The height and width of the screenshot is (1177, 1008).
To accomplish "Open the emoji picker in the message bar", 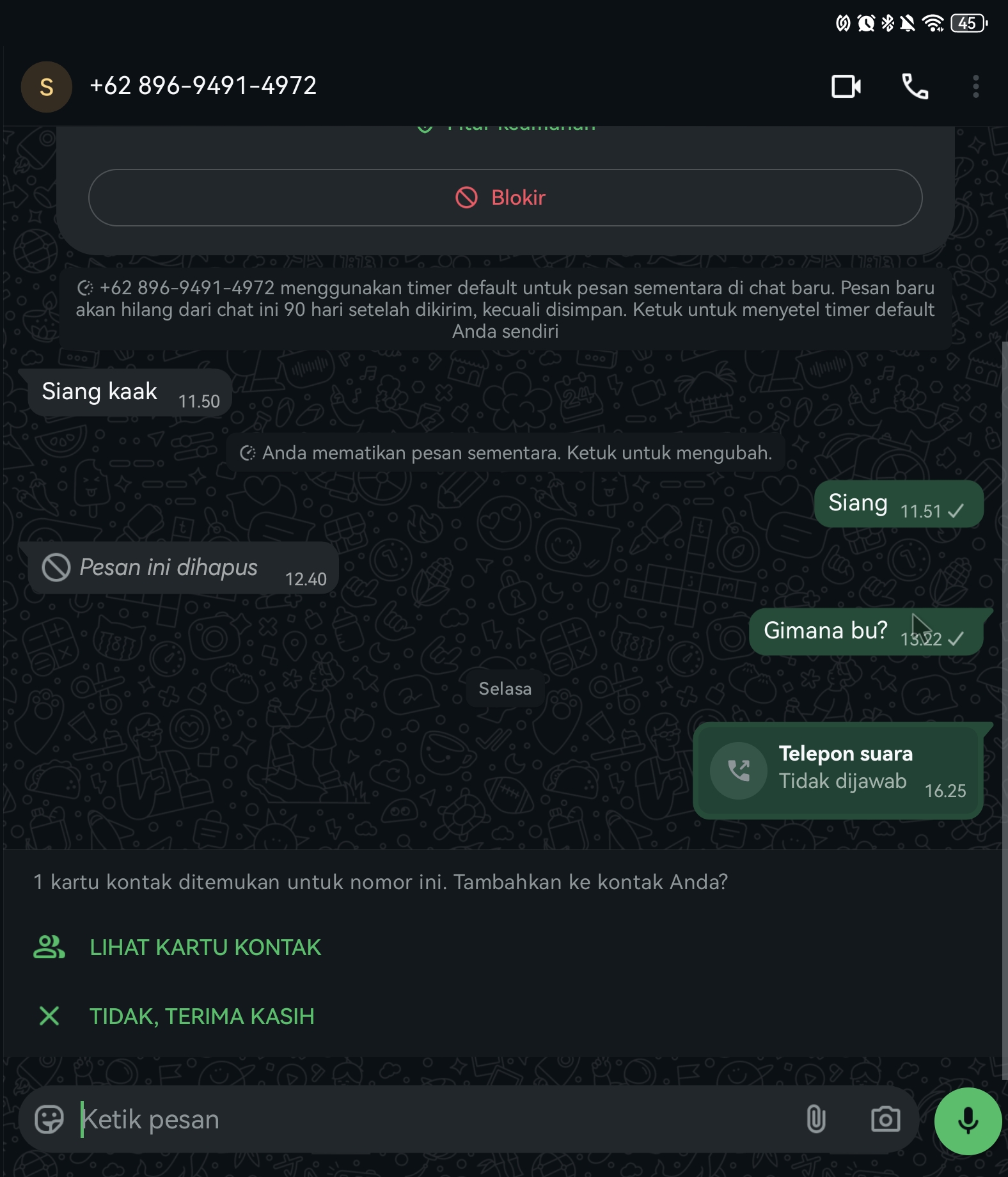I will pyautogui.click(x=51, y=1120).
